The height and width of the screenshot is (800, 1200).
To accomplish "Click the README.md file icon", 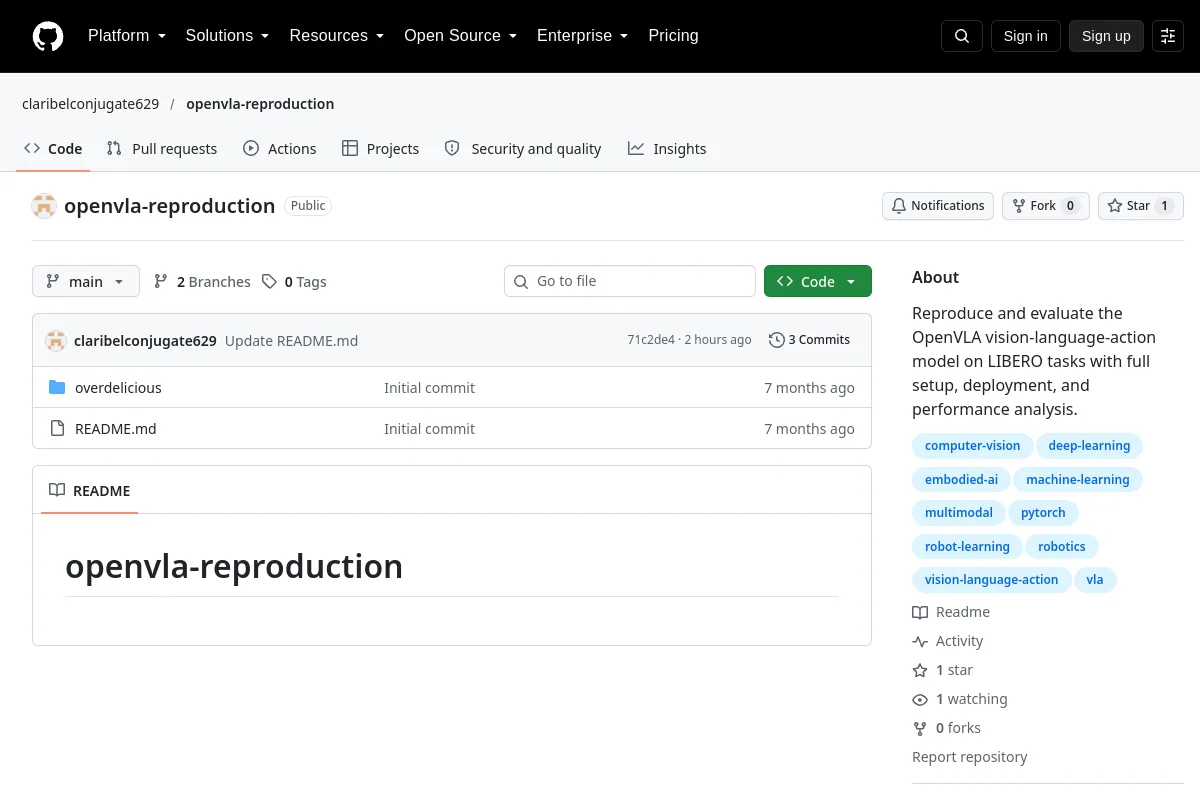I will pyautogui.click(x=57, y=429).
